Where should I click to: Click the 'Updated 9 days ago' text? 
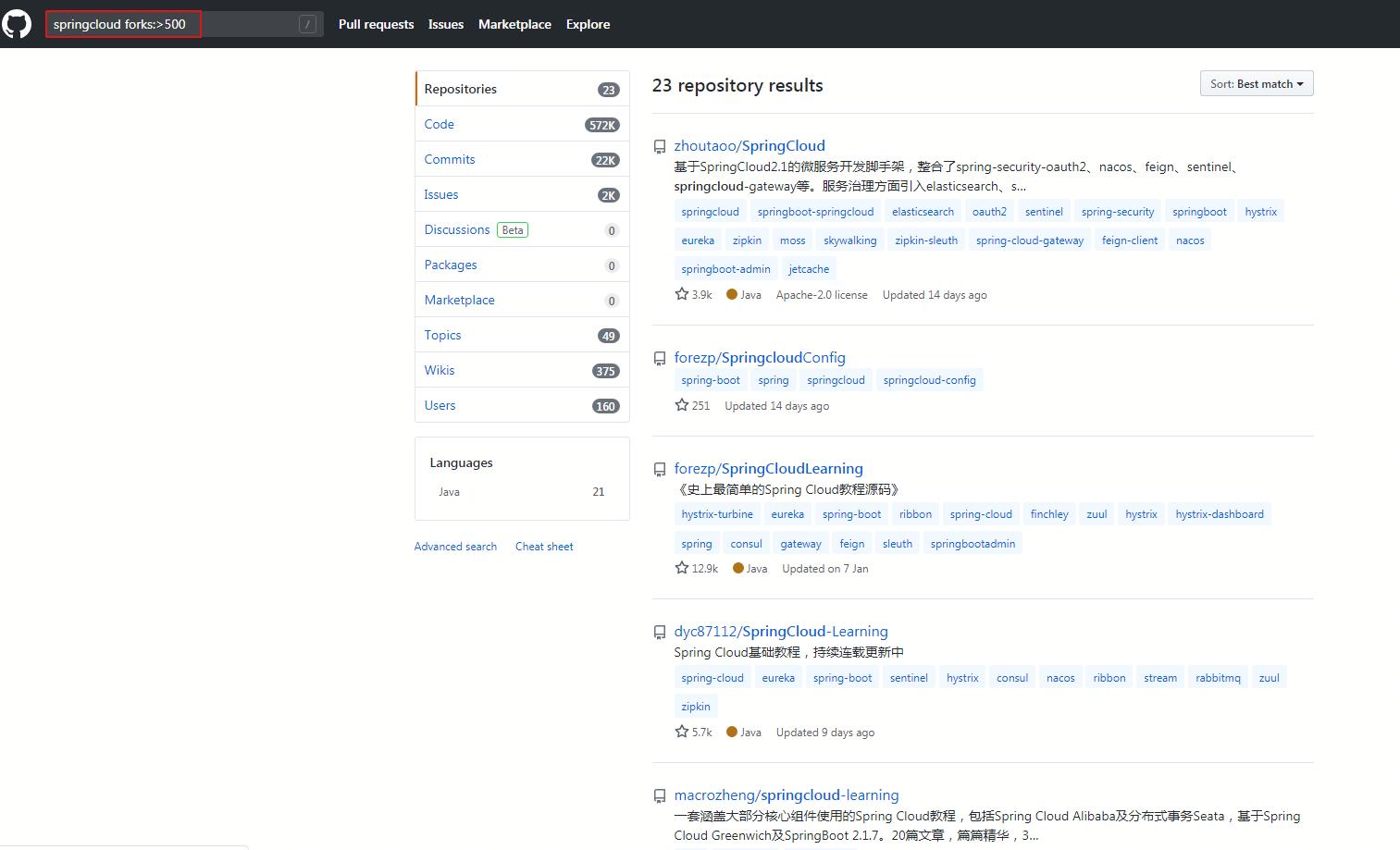tap(825, 733)
